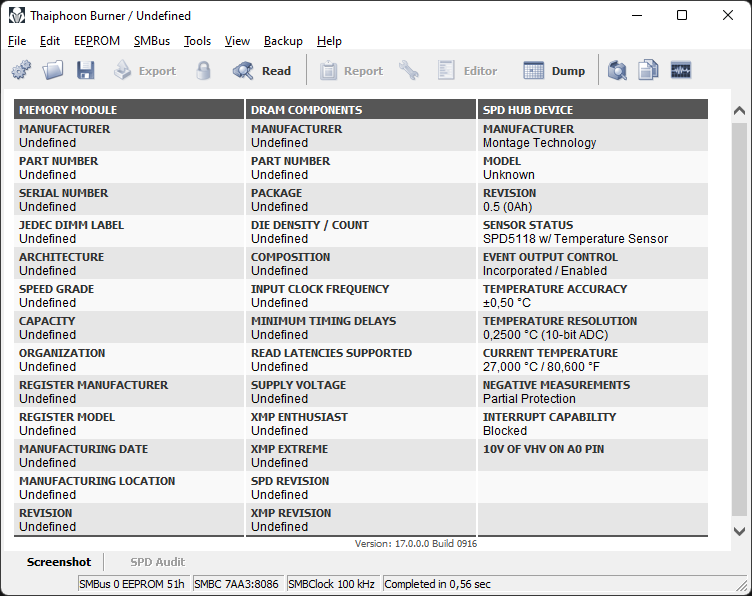Open the File menu

[x=17, y=41]
